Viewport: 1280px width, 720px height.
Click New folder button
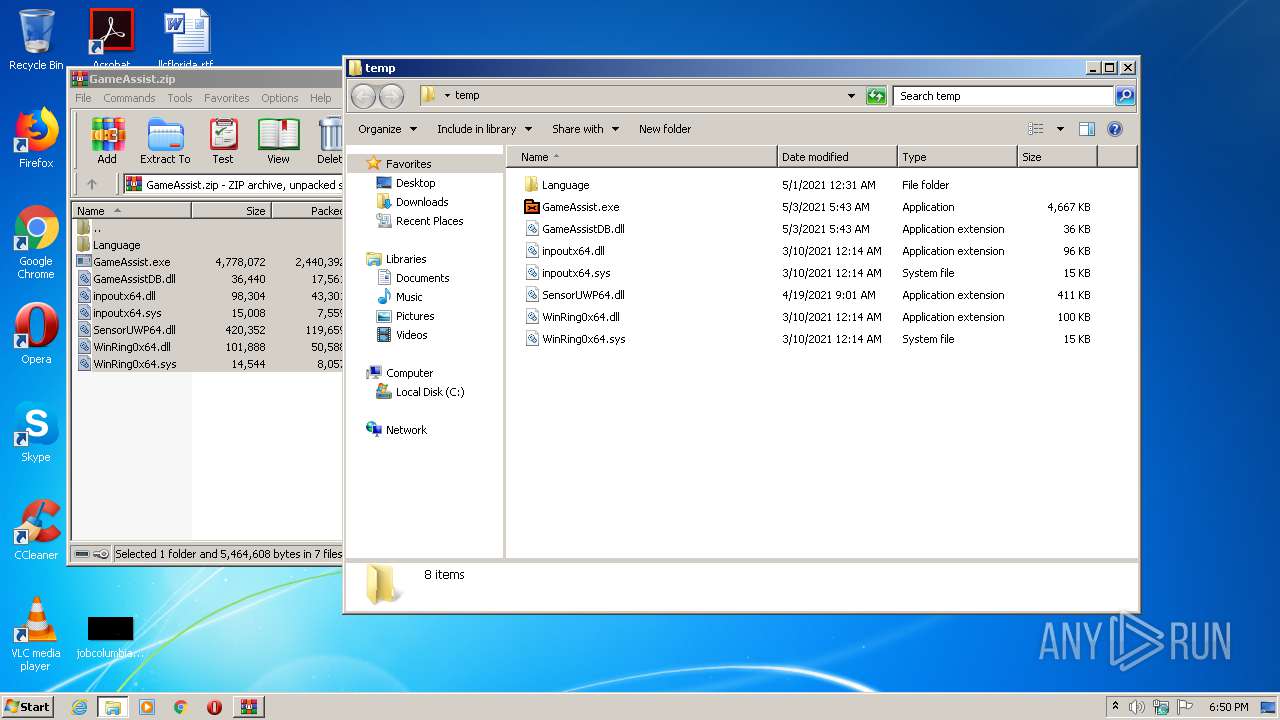pos(665,129)
